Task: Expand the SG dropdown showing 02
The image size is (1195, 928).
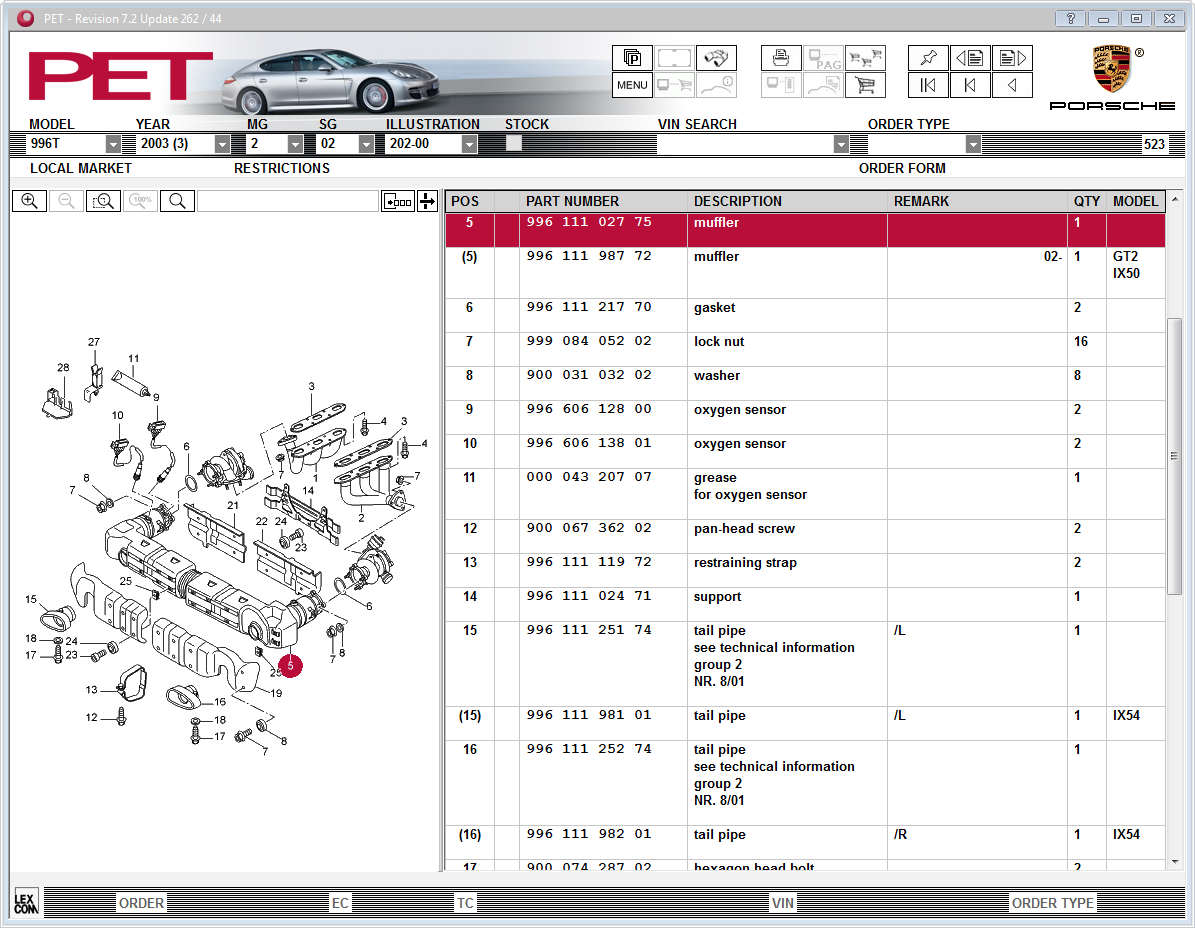Action: 367,143
